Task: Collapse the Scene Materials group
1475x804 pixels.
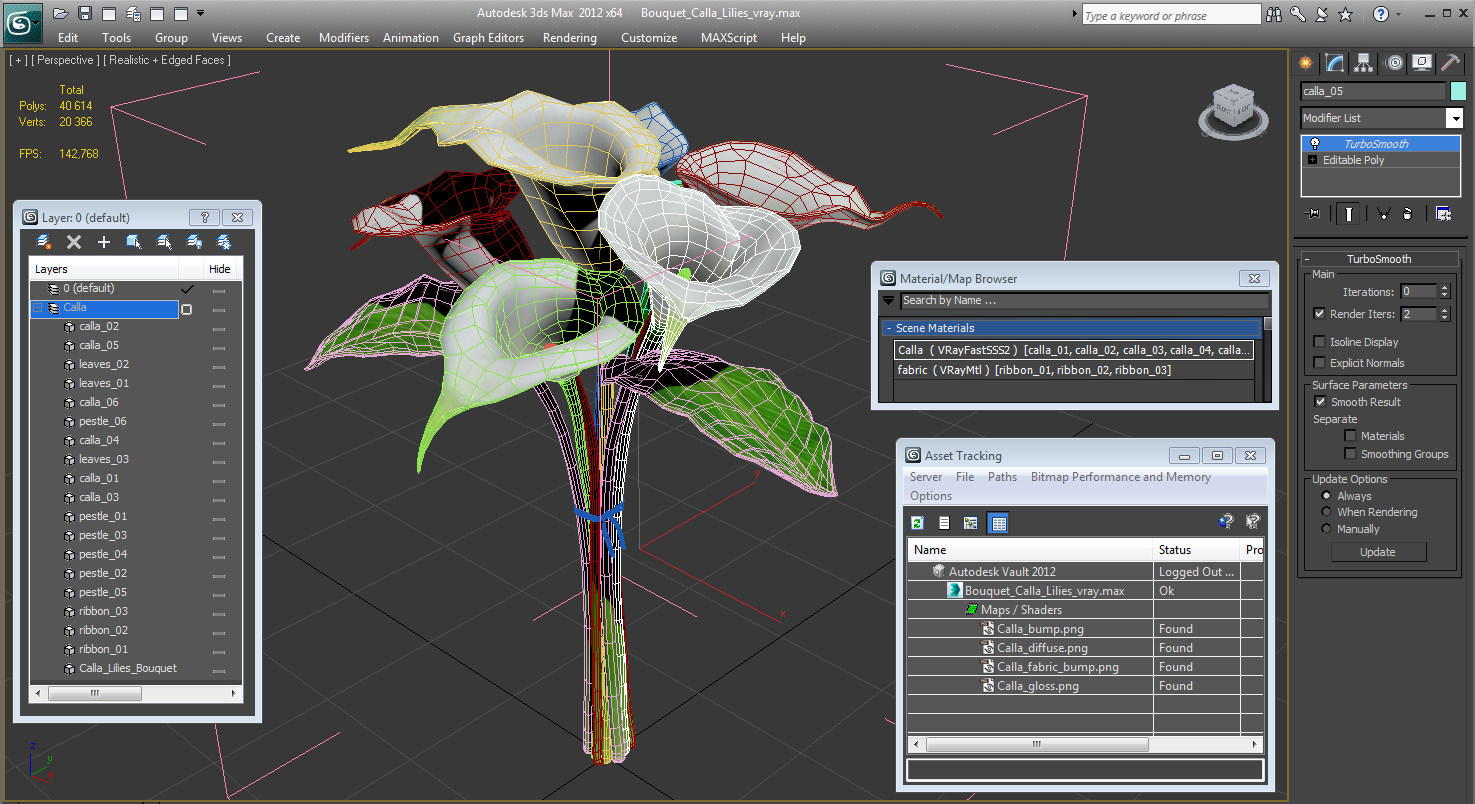Action: pos(887,328)
